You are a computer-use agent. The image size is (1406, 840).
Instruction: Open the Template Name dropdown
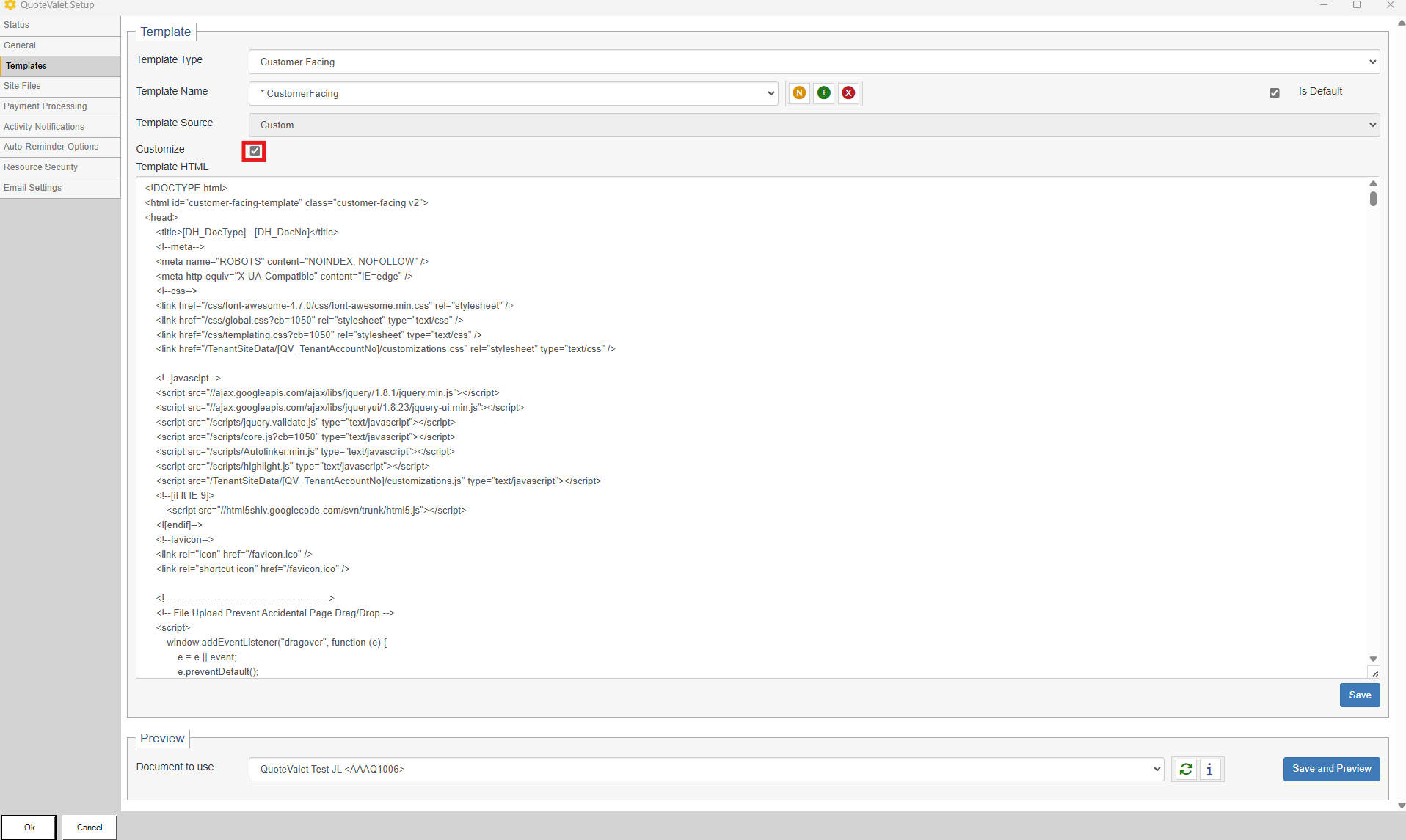pos(513,93)
